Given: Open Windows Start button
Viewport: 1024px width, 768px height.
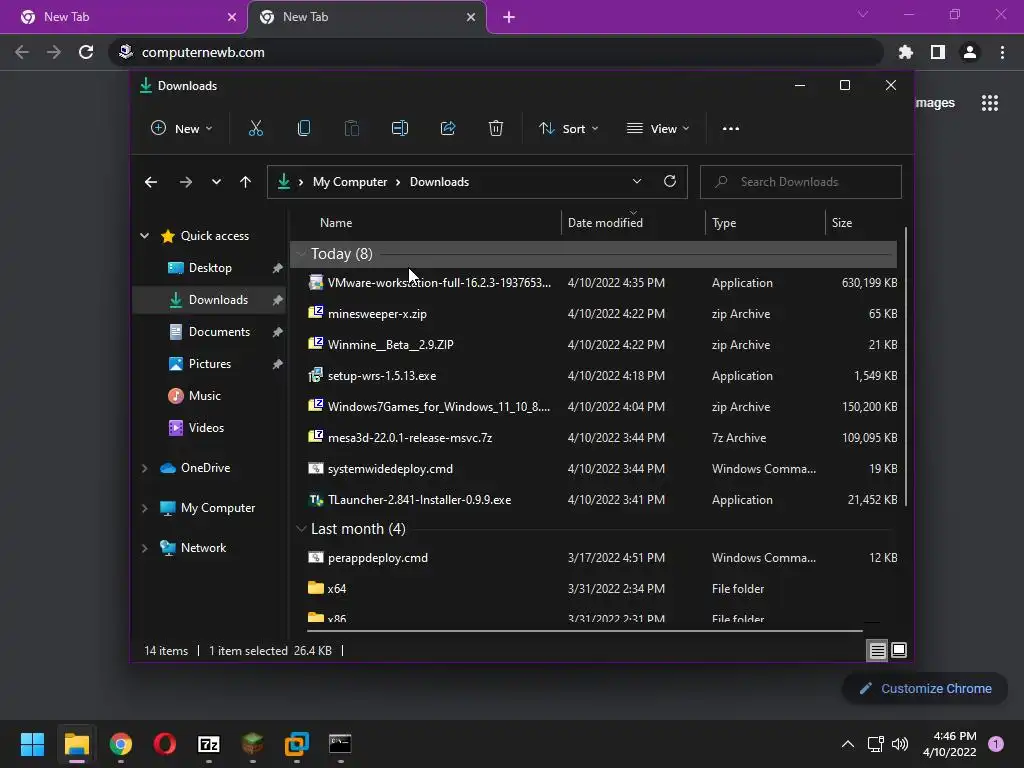Looking at the screenshot, I should (33, 744).
